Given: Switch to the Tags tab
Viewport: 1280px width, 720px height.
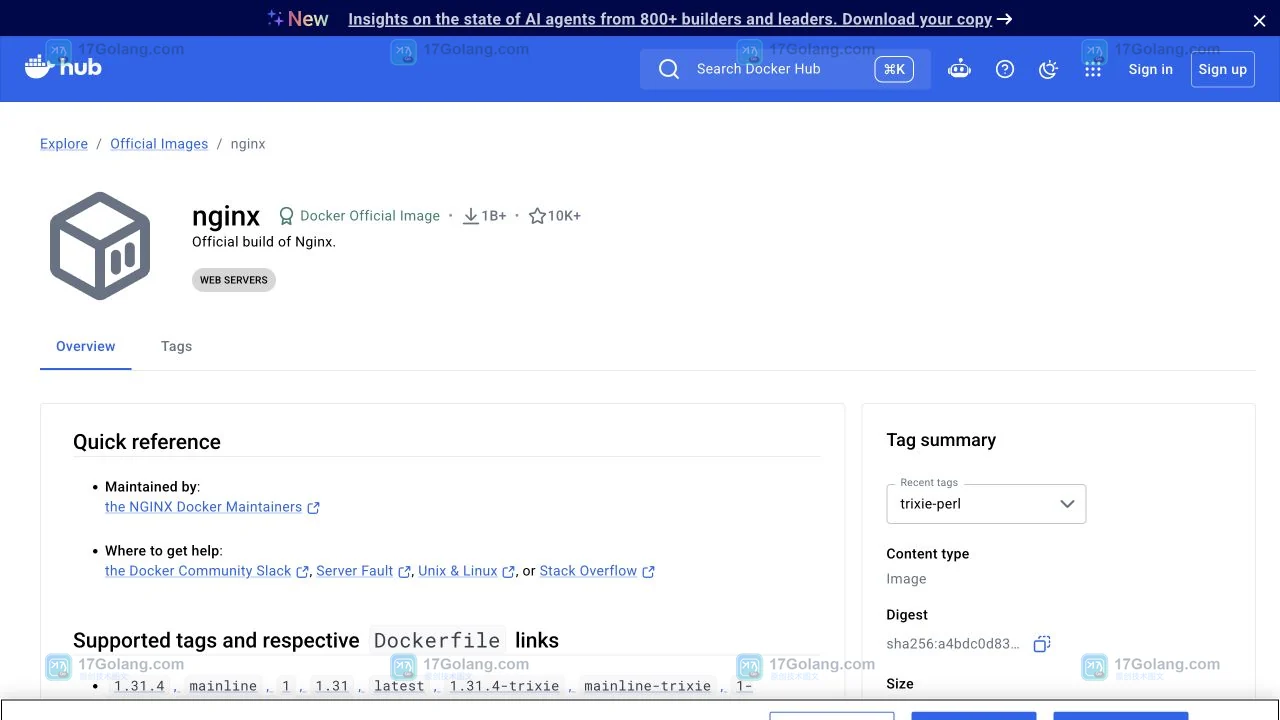Looking at the screenshot, I should coord(176,346).
